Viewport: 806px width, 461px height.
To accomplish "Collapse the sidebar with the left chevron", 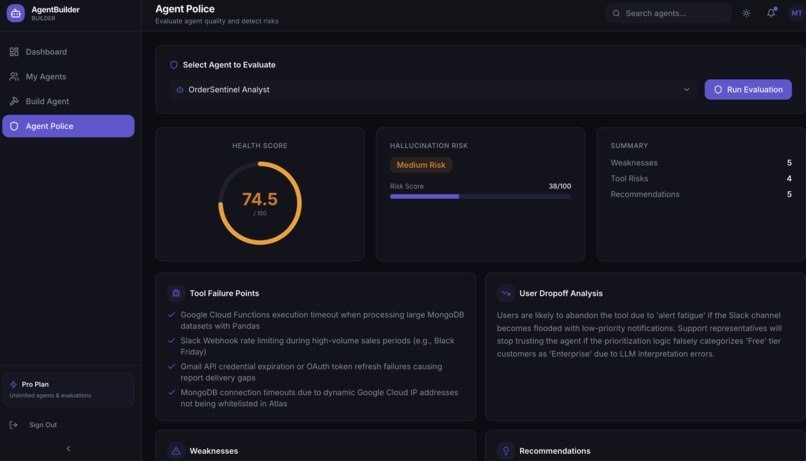I will [x=68, y=449].
